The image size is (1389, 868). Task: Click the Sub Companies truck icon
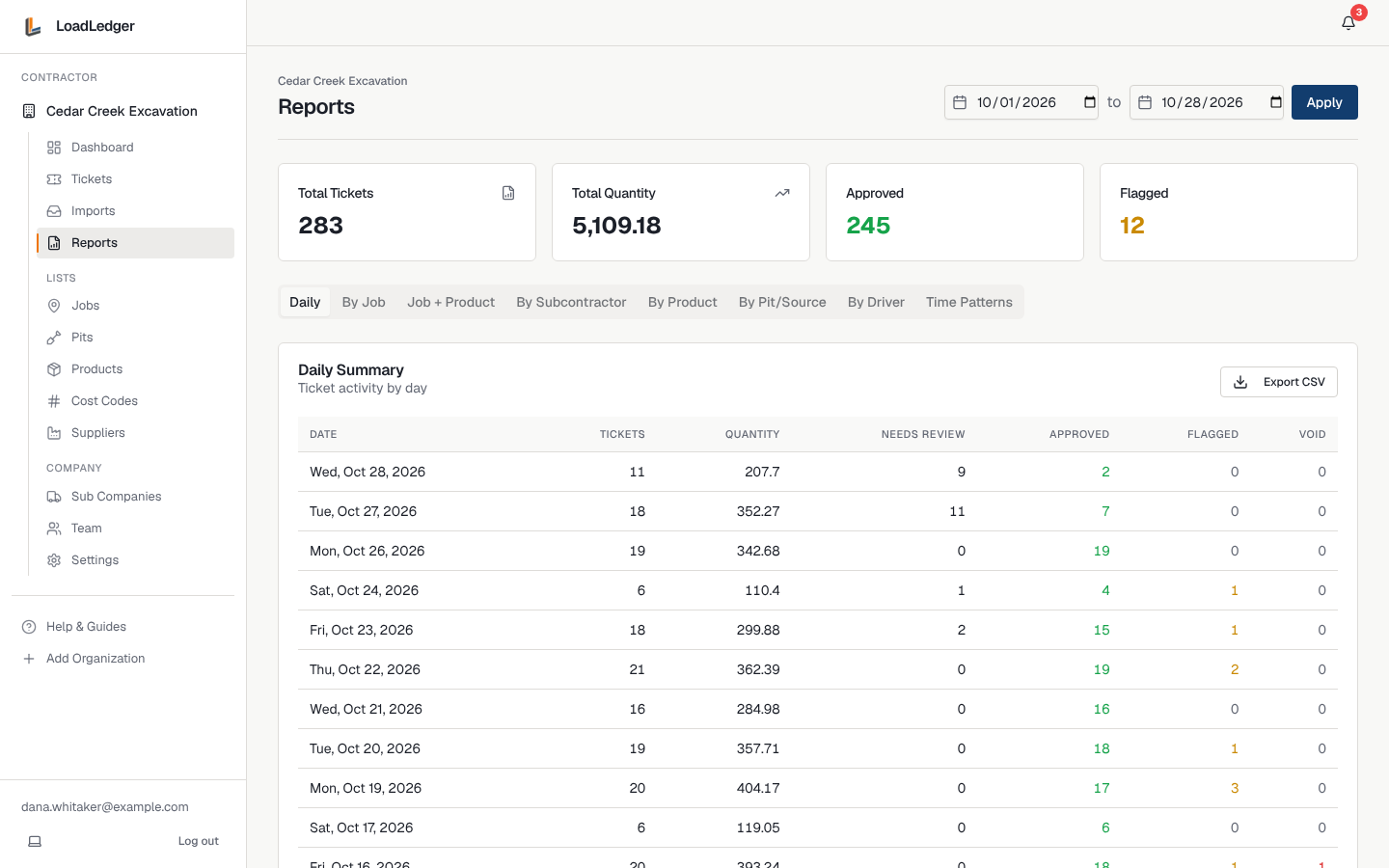(54, 497)
